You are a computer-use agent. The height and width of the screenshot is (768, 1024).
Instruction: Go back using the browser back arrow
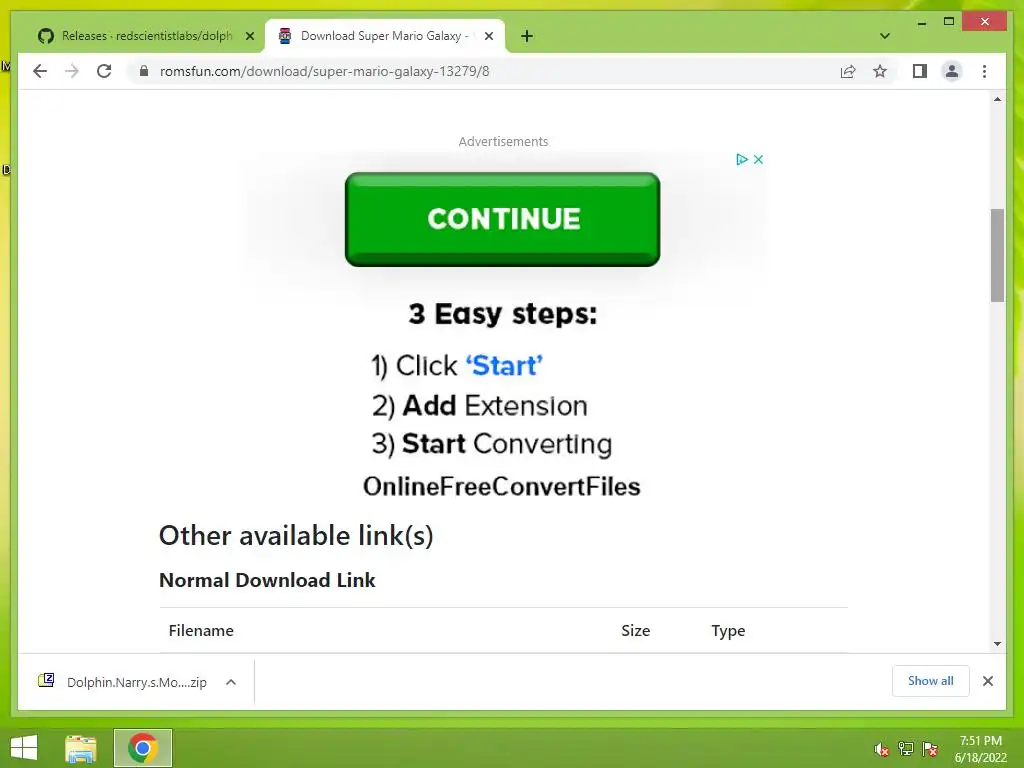point(40,71)
